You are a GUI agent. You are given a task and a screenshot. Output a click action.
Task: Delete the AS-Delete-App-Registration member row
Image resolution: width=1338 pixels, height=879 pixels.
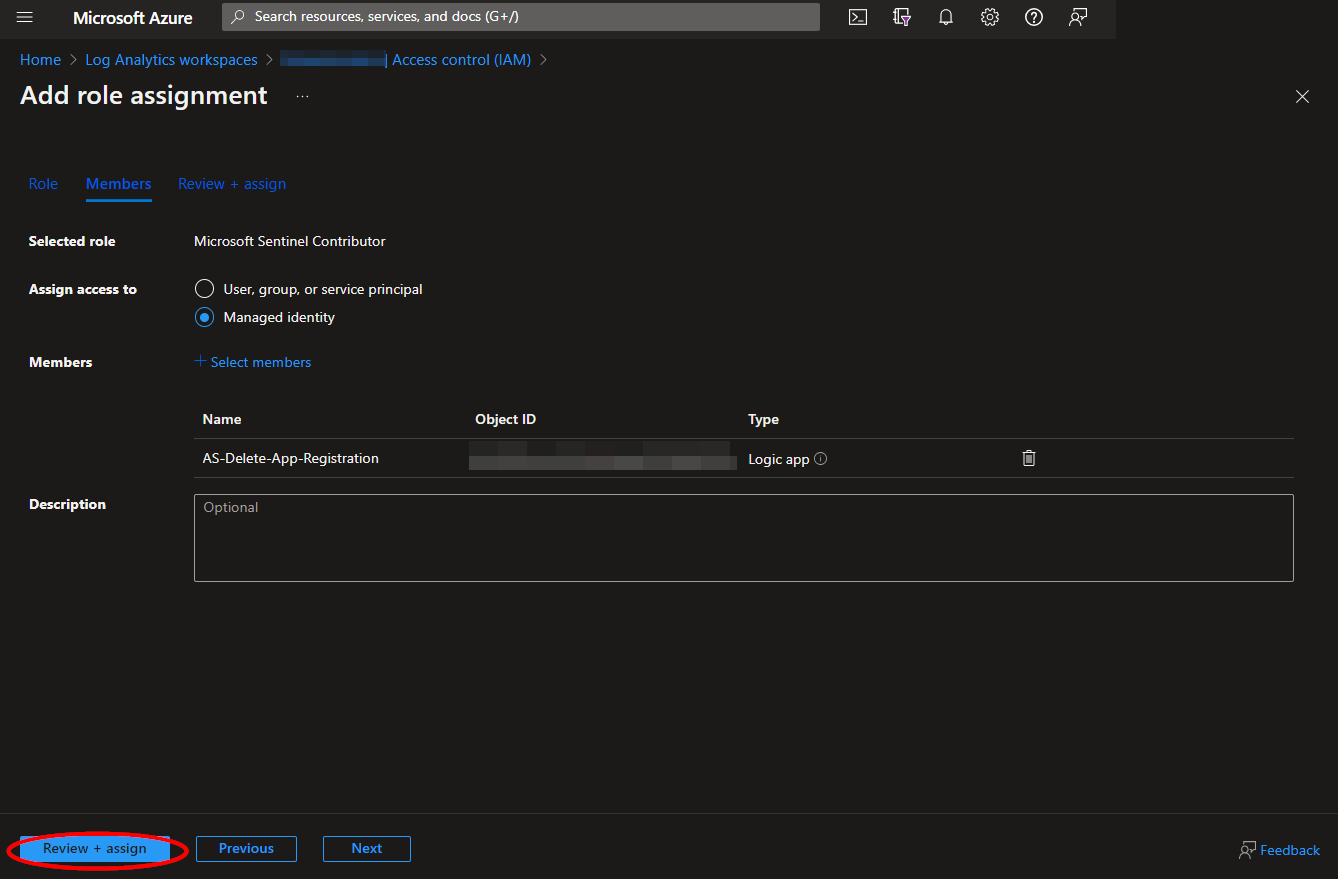click(1029, 458)
